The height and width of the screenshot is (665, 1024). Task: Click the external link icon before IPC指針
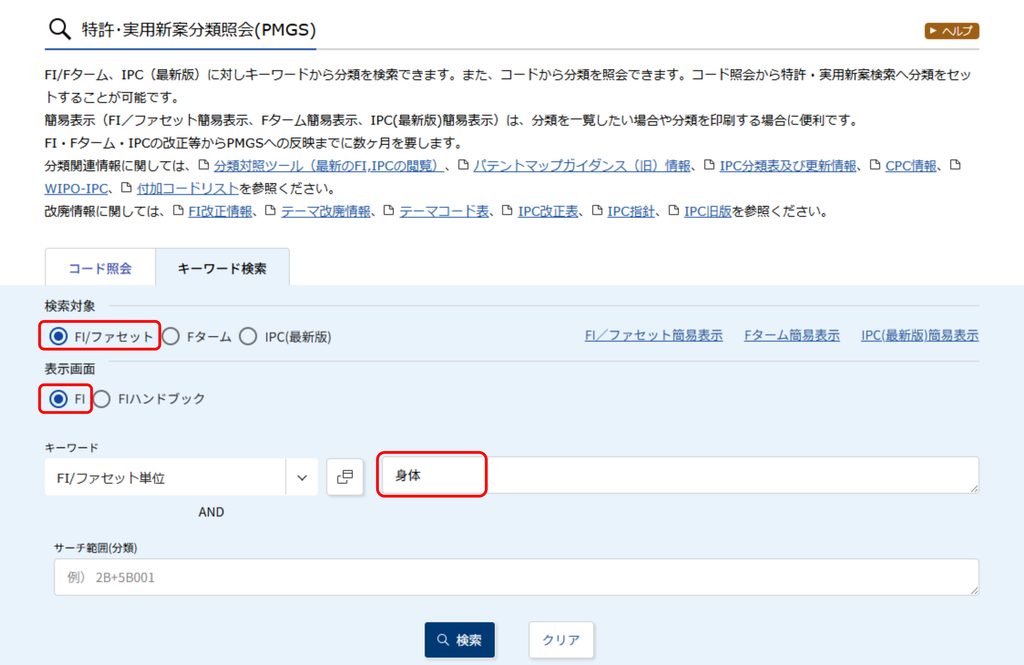point(597,211)
